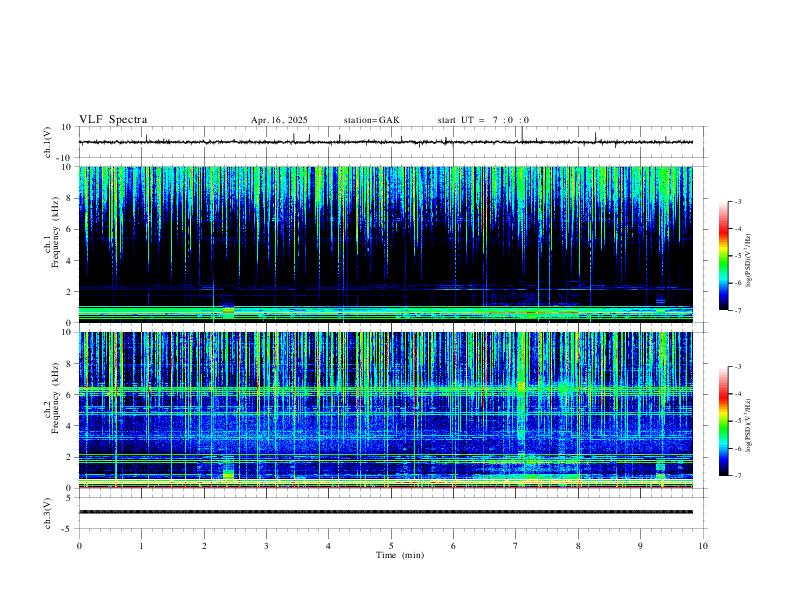Click the ch.2 colorbar 'log(PSD) (V²/Hz)' label
The height and width of the screenshot is (612, 792).
pyautogui.click(x=749, y=426)
